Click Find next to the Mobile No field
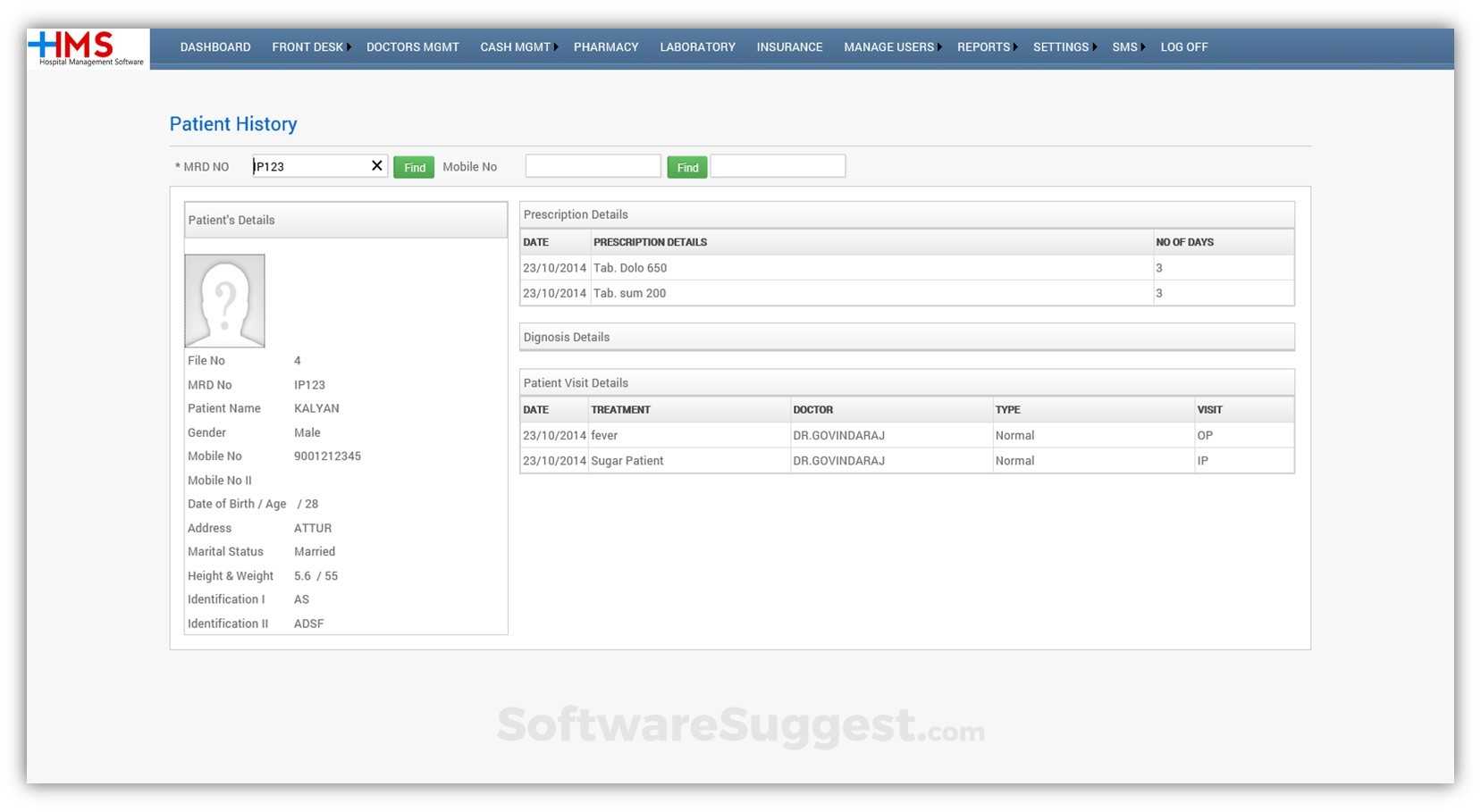 click(x=686, y=166)
